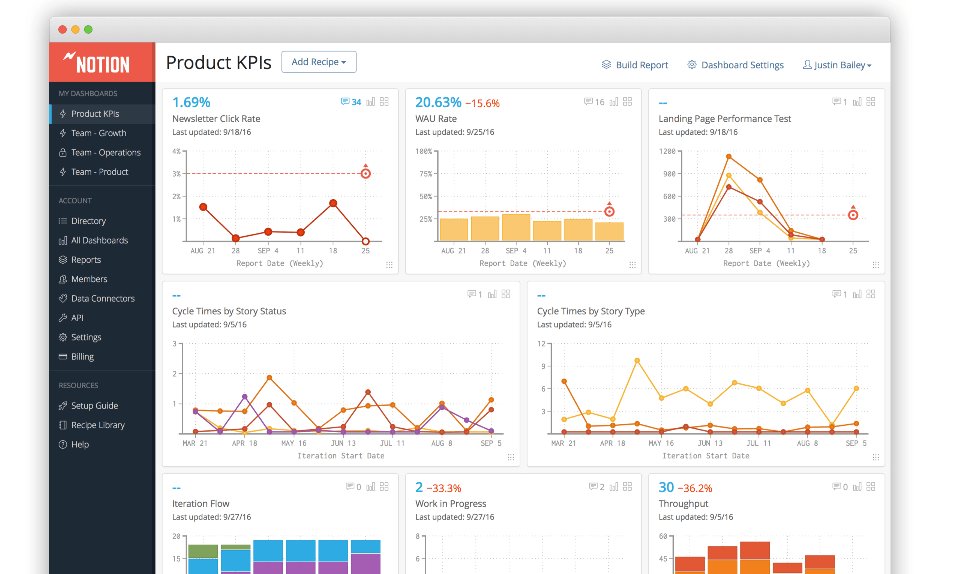
Task: Click the grid icon on Landing Page Performance Test
Action: (x=871, y=102)
